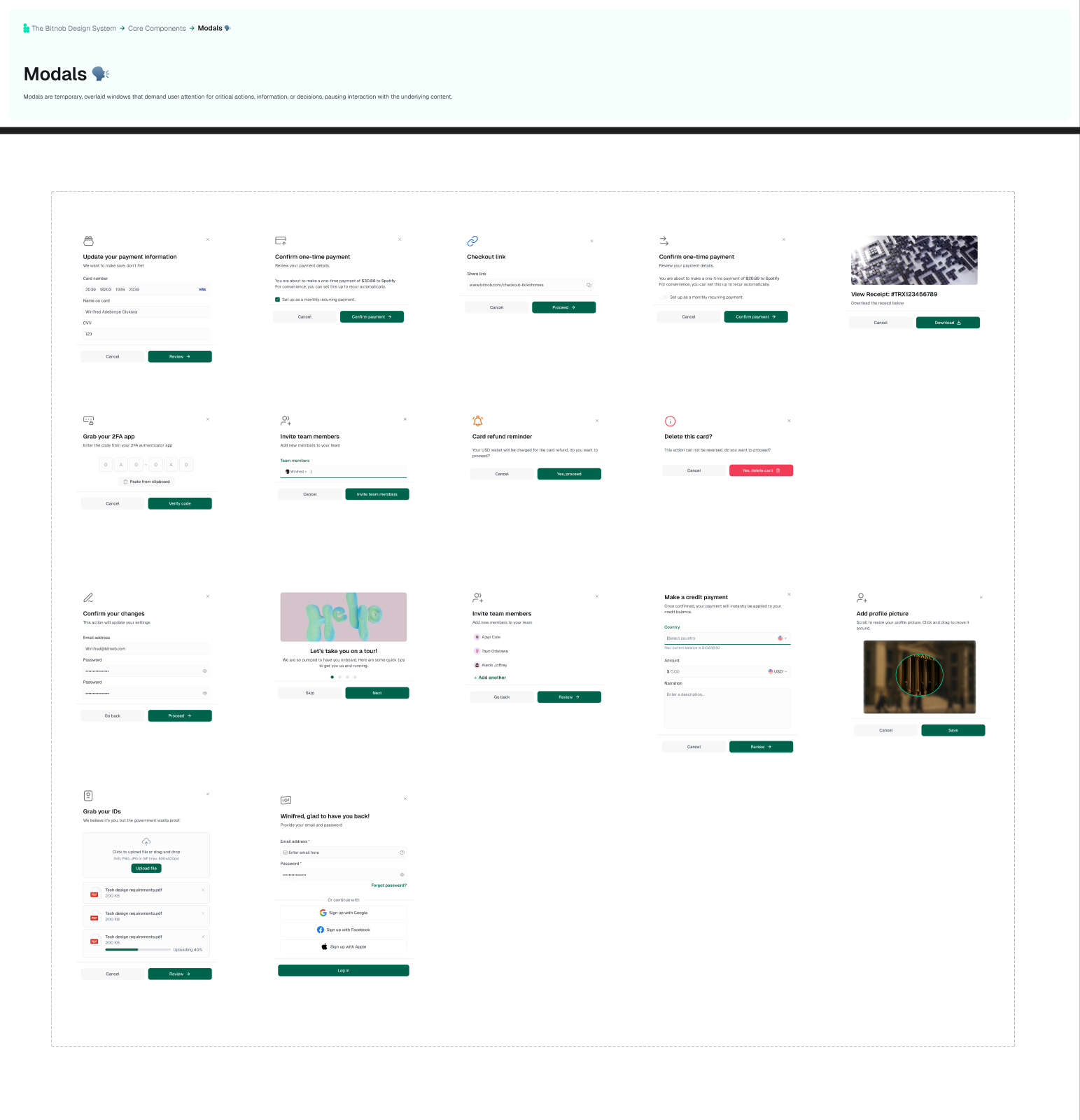Go to The Bitnob Design System breadcrumb
Screen dimensions: 1080x1120
73,29
